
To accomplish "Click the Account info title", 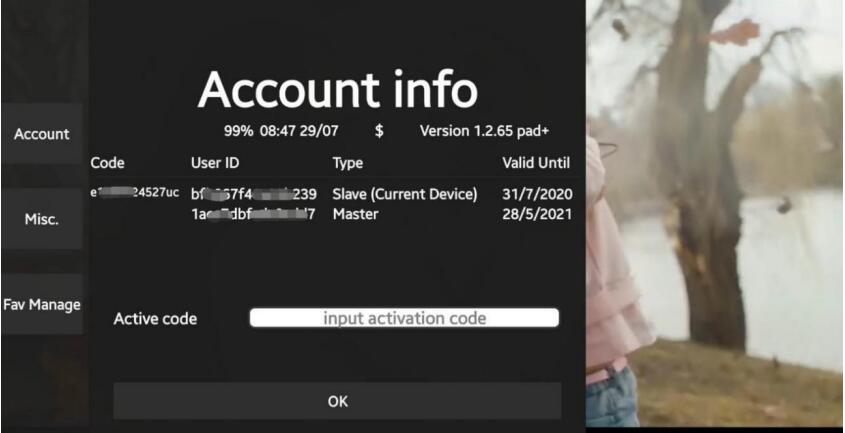I will pyautogui.click(x=337, y=91).
